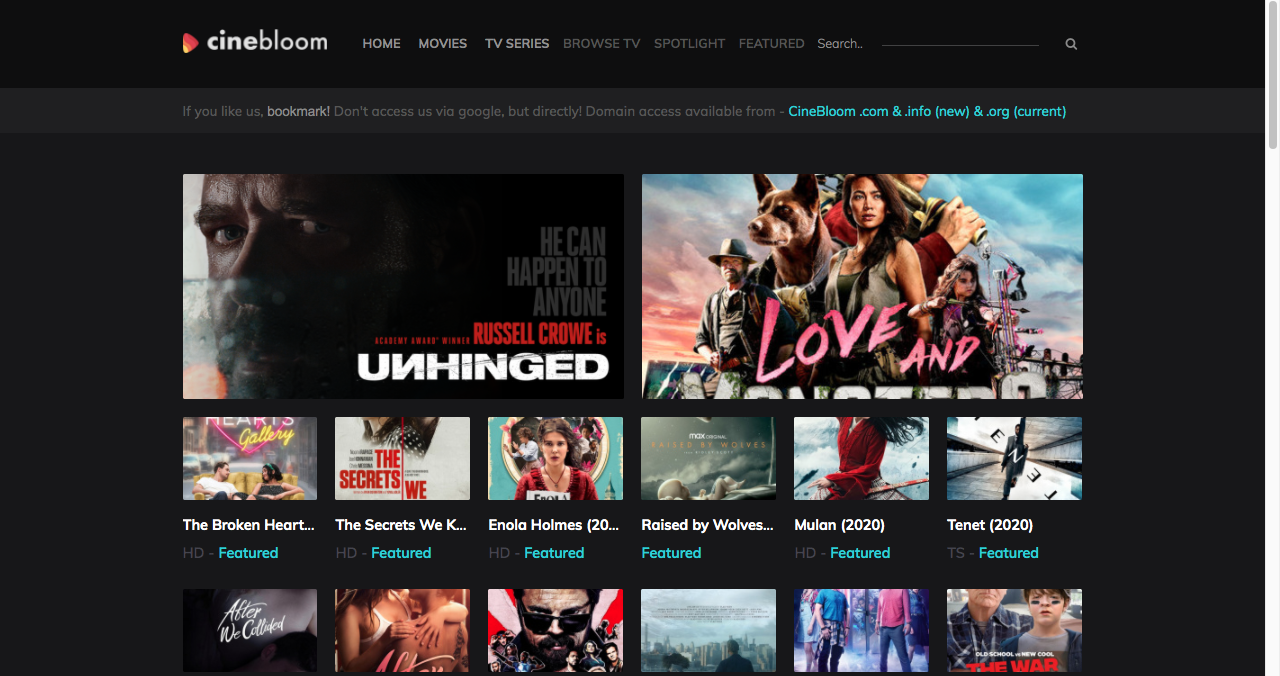This screenshot has height=676, width=1280.
Task: Open the HOME menu item
Action: (381, 44)
